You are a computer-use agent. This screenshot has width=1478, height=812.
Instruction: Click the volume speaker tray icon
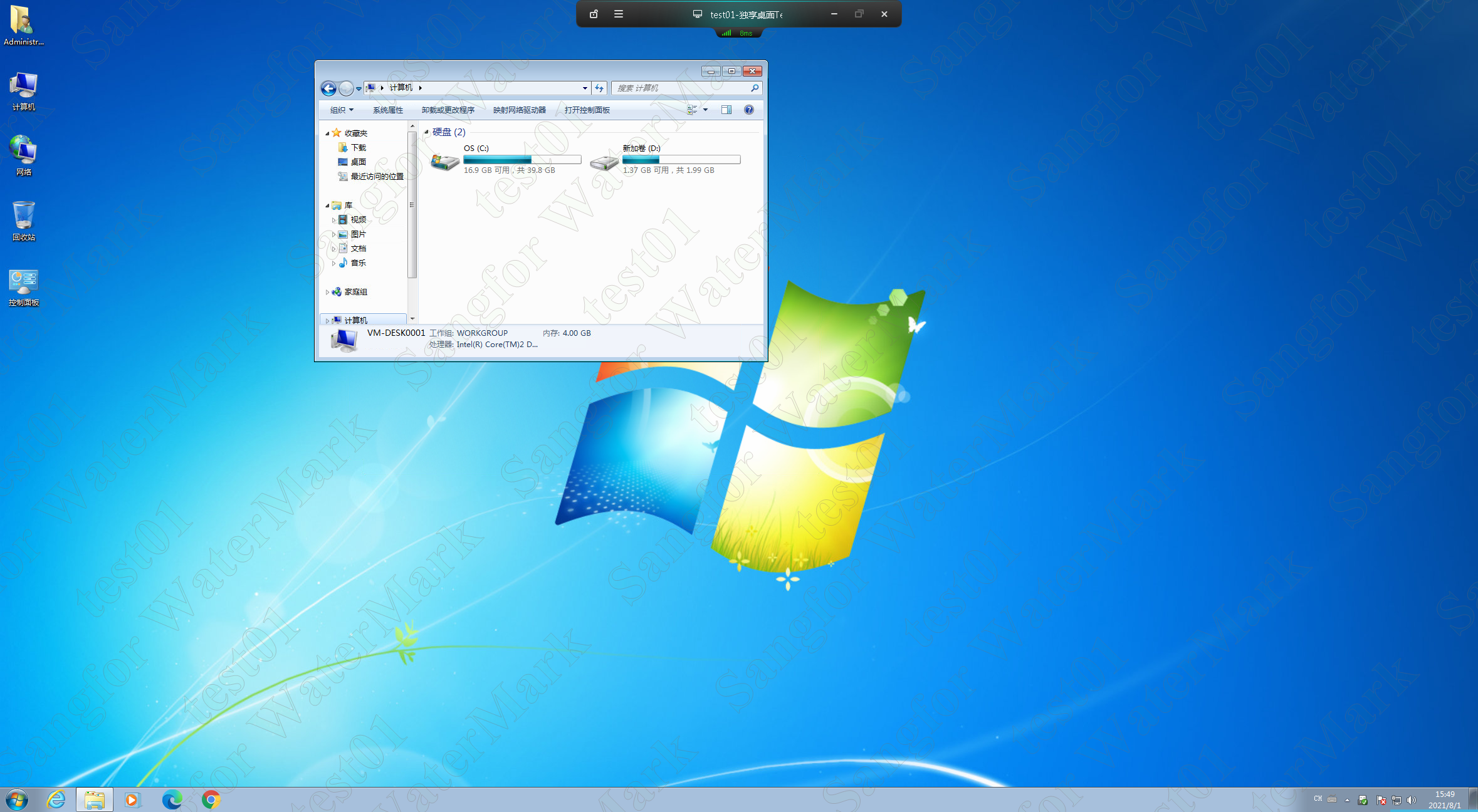click(x=1412, y=800)
